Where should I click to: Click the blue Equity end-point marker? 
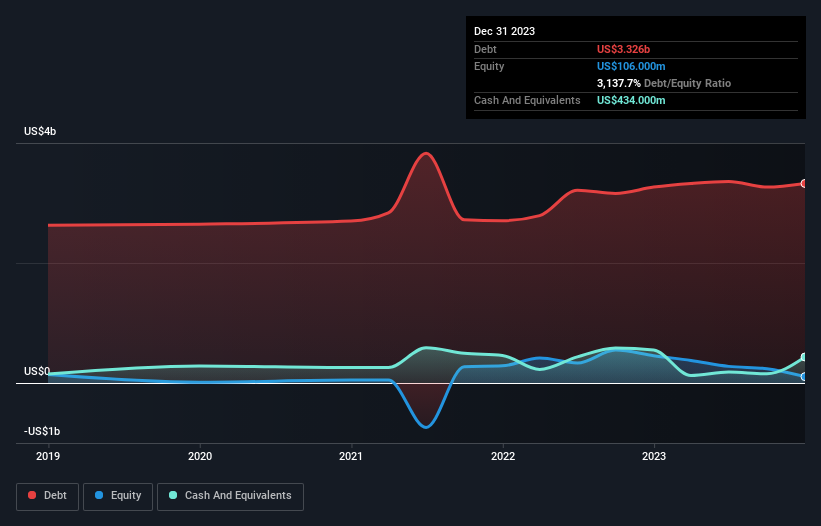click(x=804, y=376)
